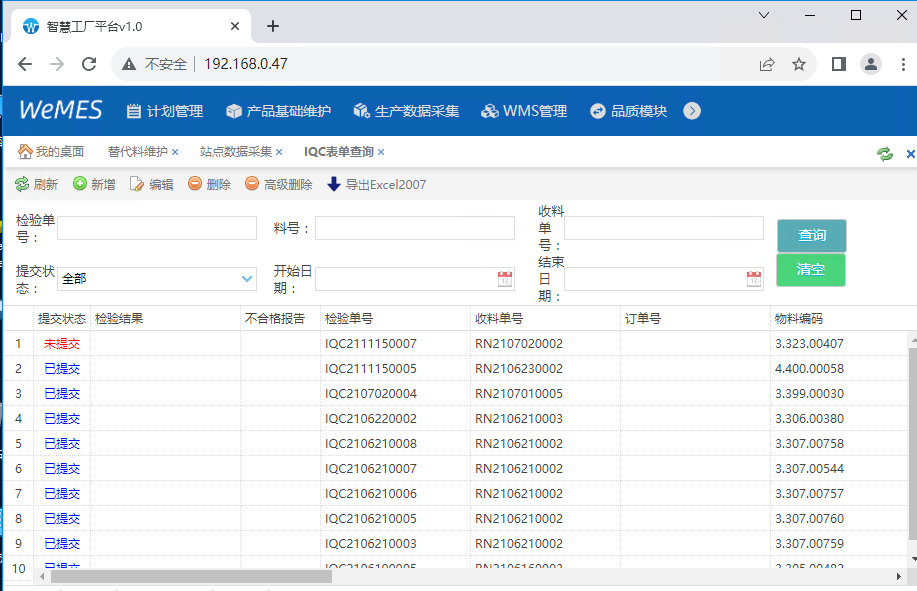Click the 高级删除 advanced delete icon
Viewport: 917px width, 591px height.
[252, 184]
